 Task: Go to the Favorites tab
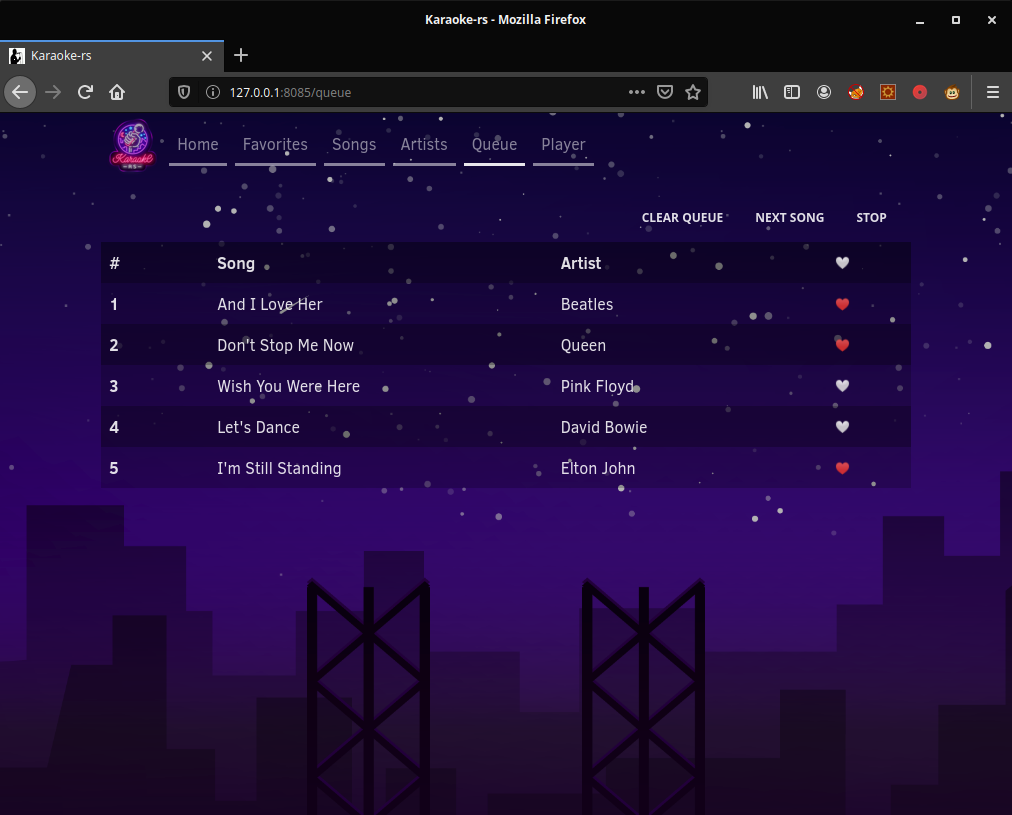(x=275, y=145)
